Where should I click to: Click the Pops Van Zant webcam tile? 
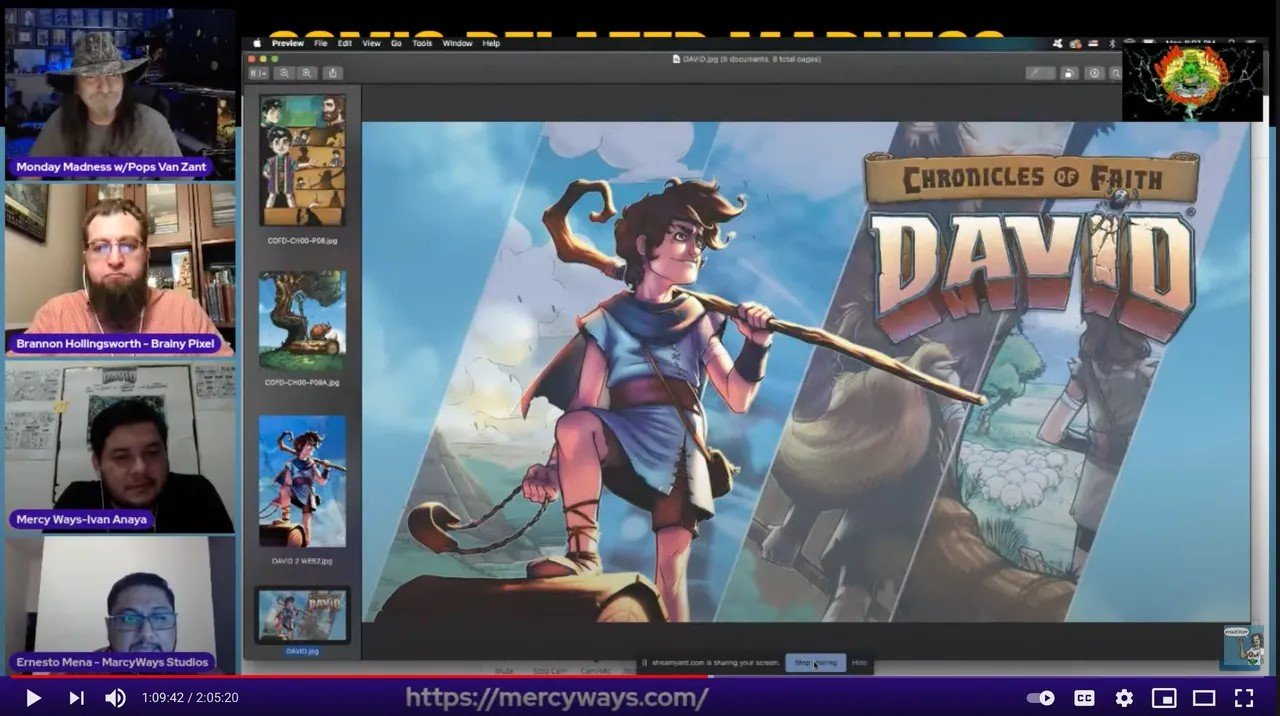[x=120, y=94]
